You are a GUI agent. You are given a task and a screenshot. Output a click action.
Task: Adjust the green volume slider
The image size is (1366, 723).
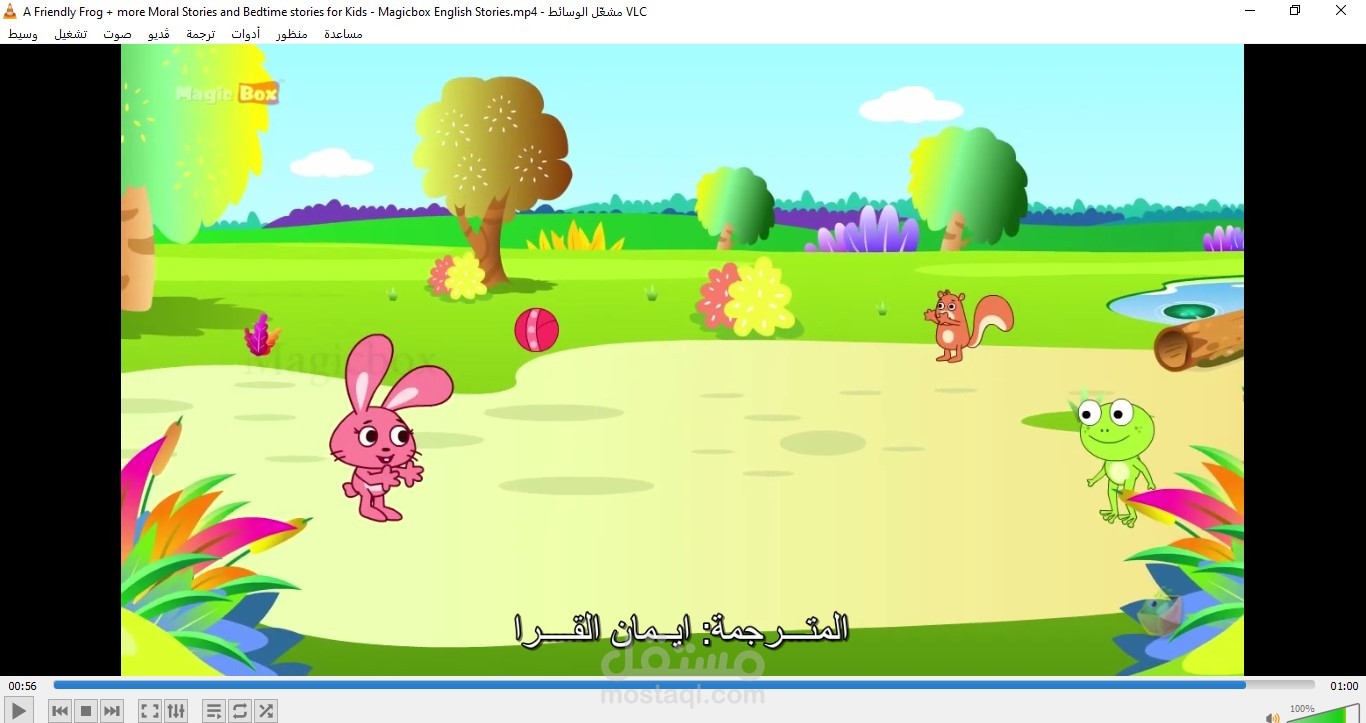pyautogui.click(x=1323, y=713)
